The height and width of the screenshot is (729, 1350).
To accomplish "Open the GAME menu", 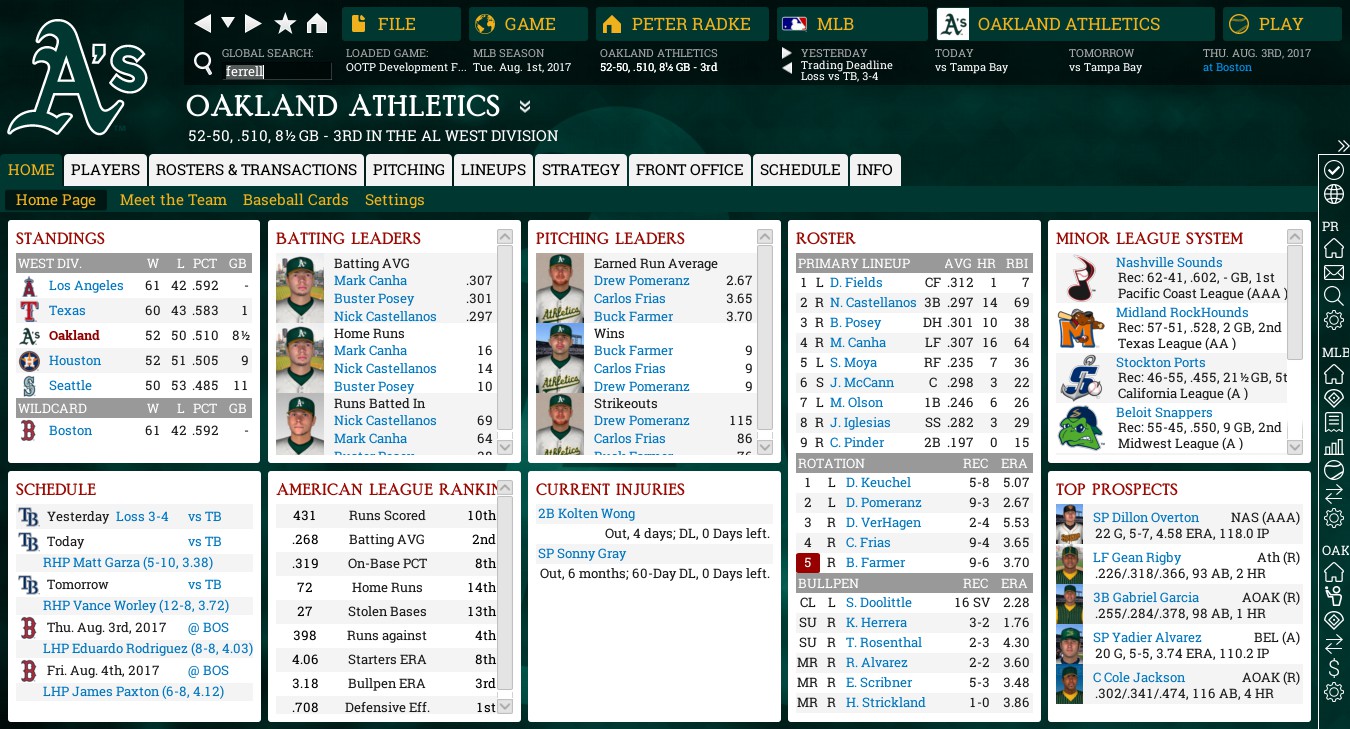I will pos(529,24).
